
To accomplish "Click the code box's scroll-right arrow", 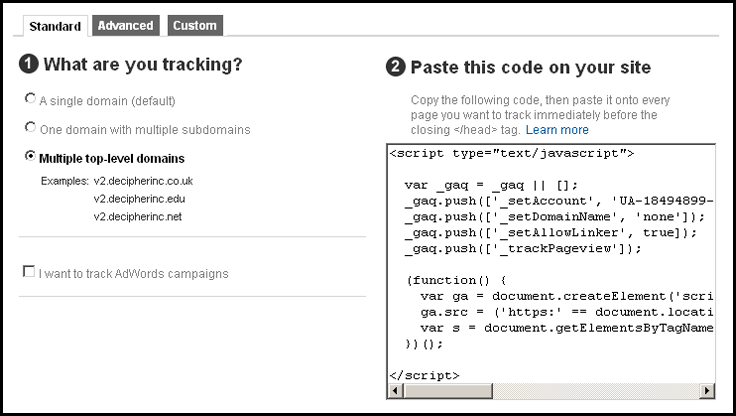I will pos(707,391).
